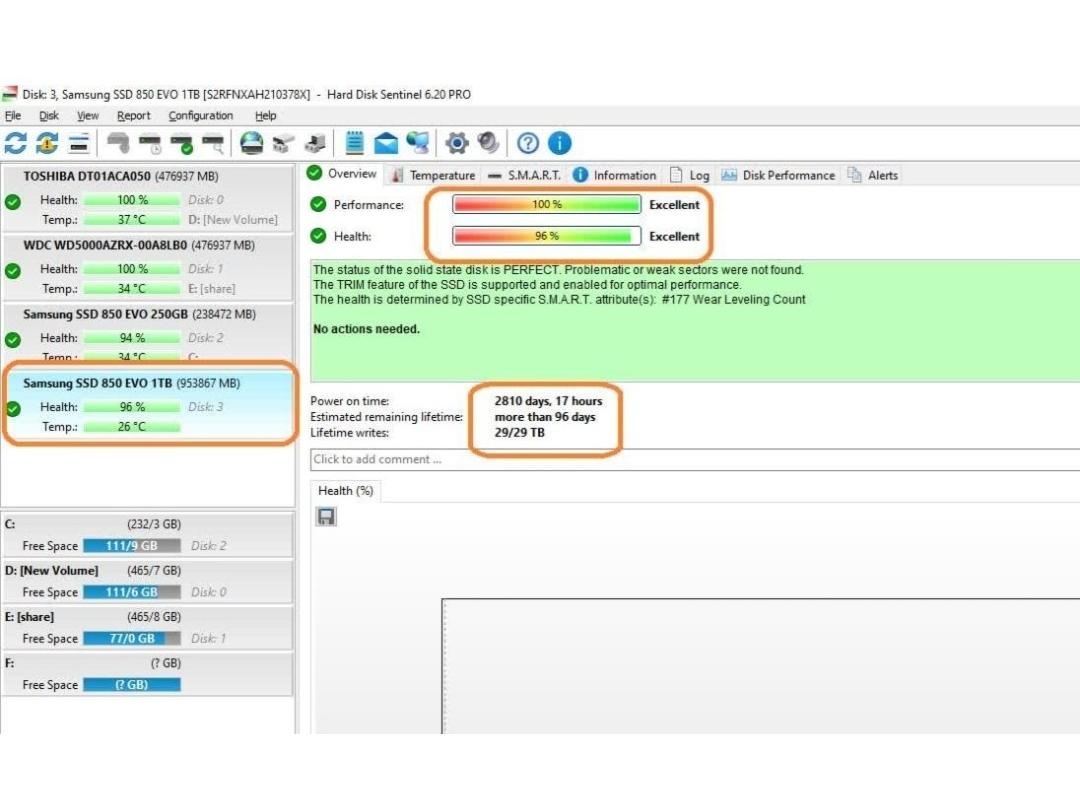Click the speaker sound toolbar icon

[x=488, y=143]
